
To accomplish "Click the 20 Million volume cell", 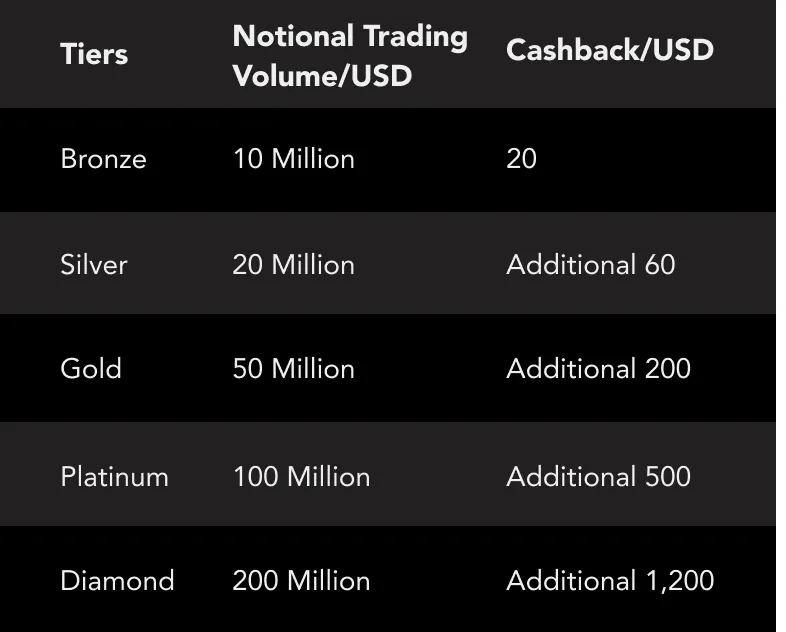I will 293,265.
